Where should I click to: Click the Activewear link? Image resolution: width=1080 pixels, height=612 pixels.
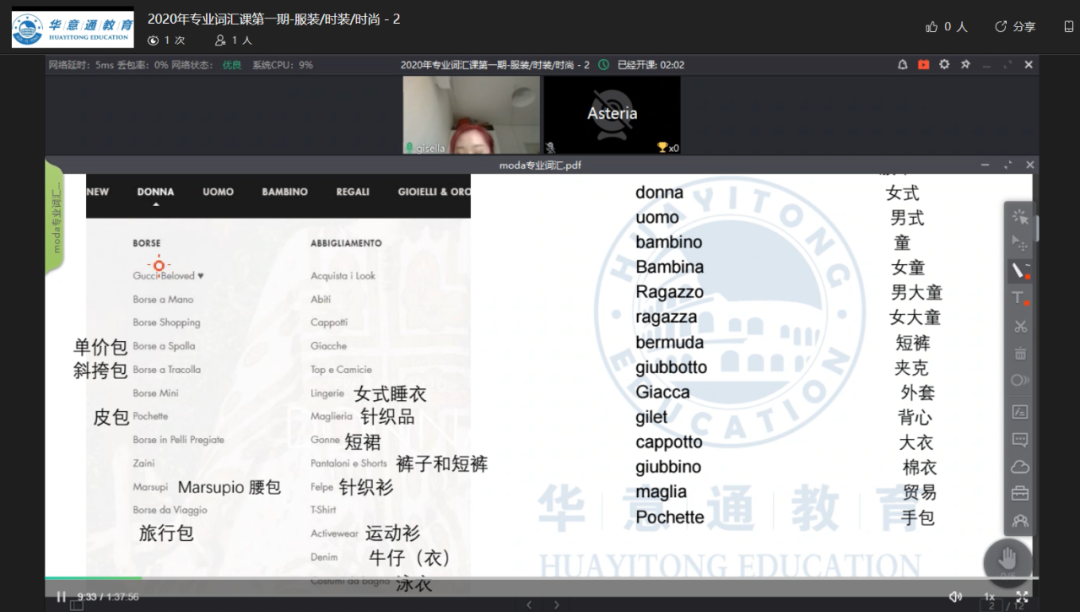[x=334, y=534]
